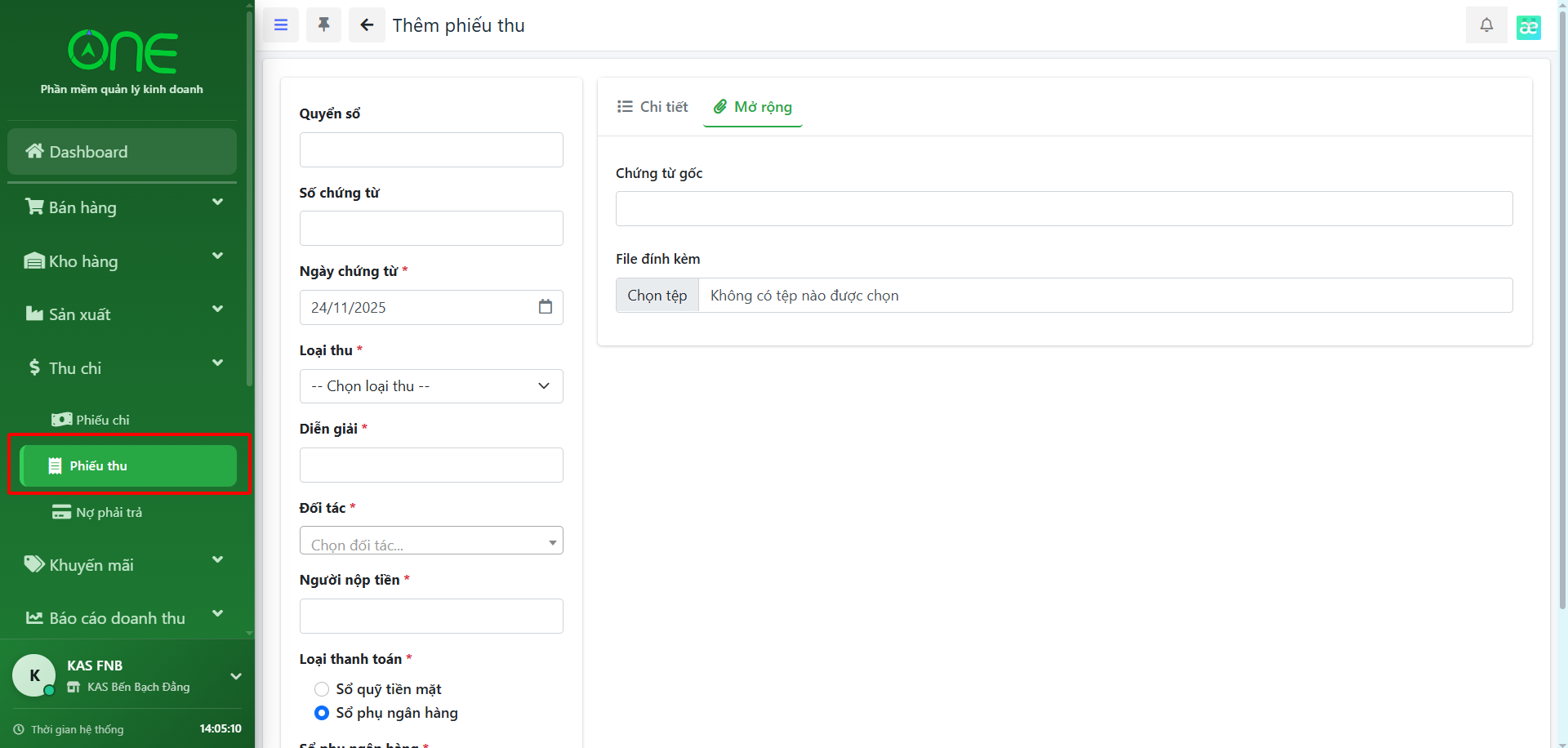Open the notifications bell

tap(1486, 25)
